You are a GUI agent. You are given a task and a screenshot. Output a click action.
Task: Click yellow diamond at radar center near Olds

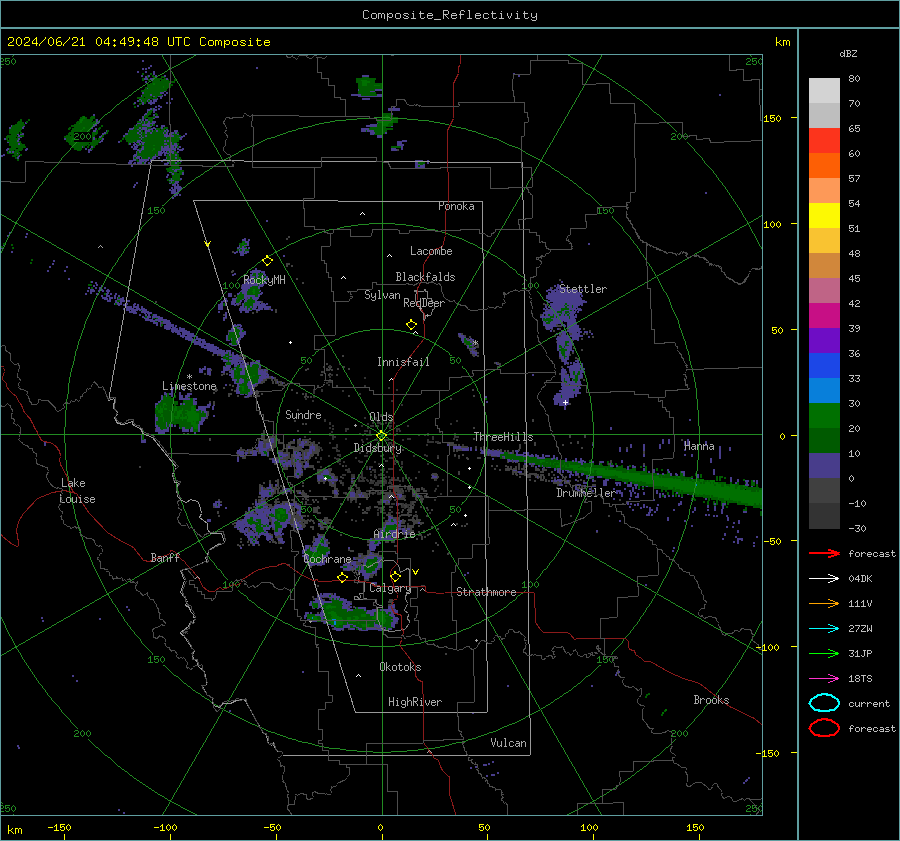(x=381, y=436)
